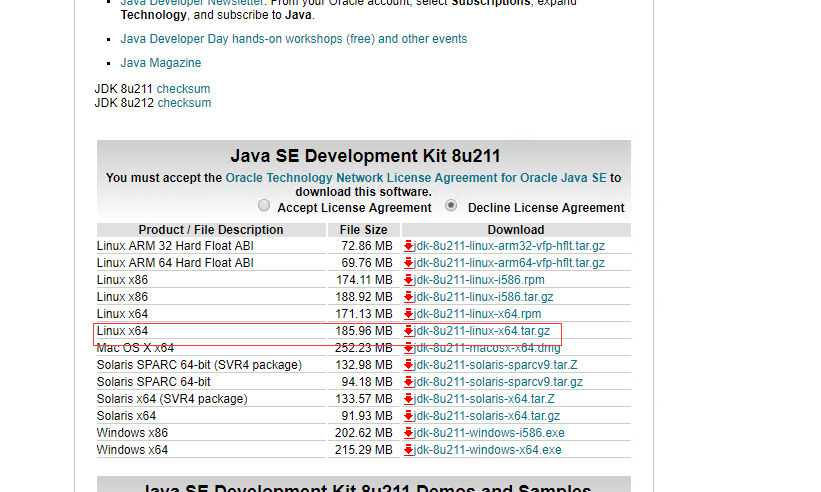Open Java Developer Day hands-on workshops link
This screenshot has width=821, height=492.
(294, 39)
